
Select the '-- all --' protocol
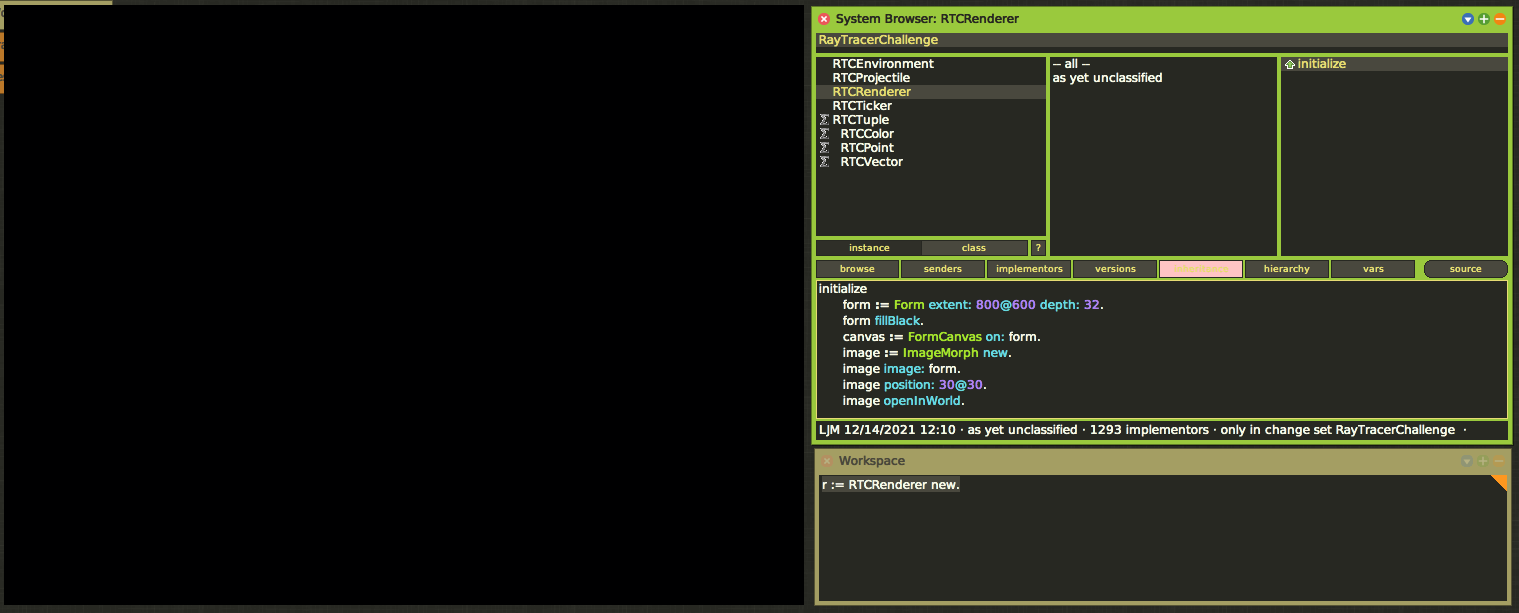(x=1164, y=64)
